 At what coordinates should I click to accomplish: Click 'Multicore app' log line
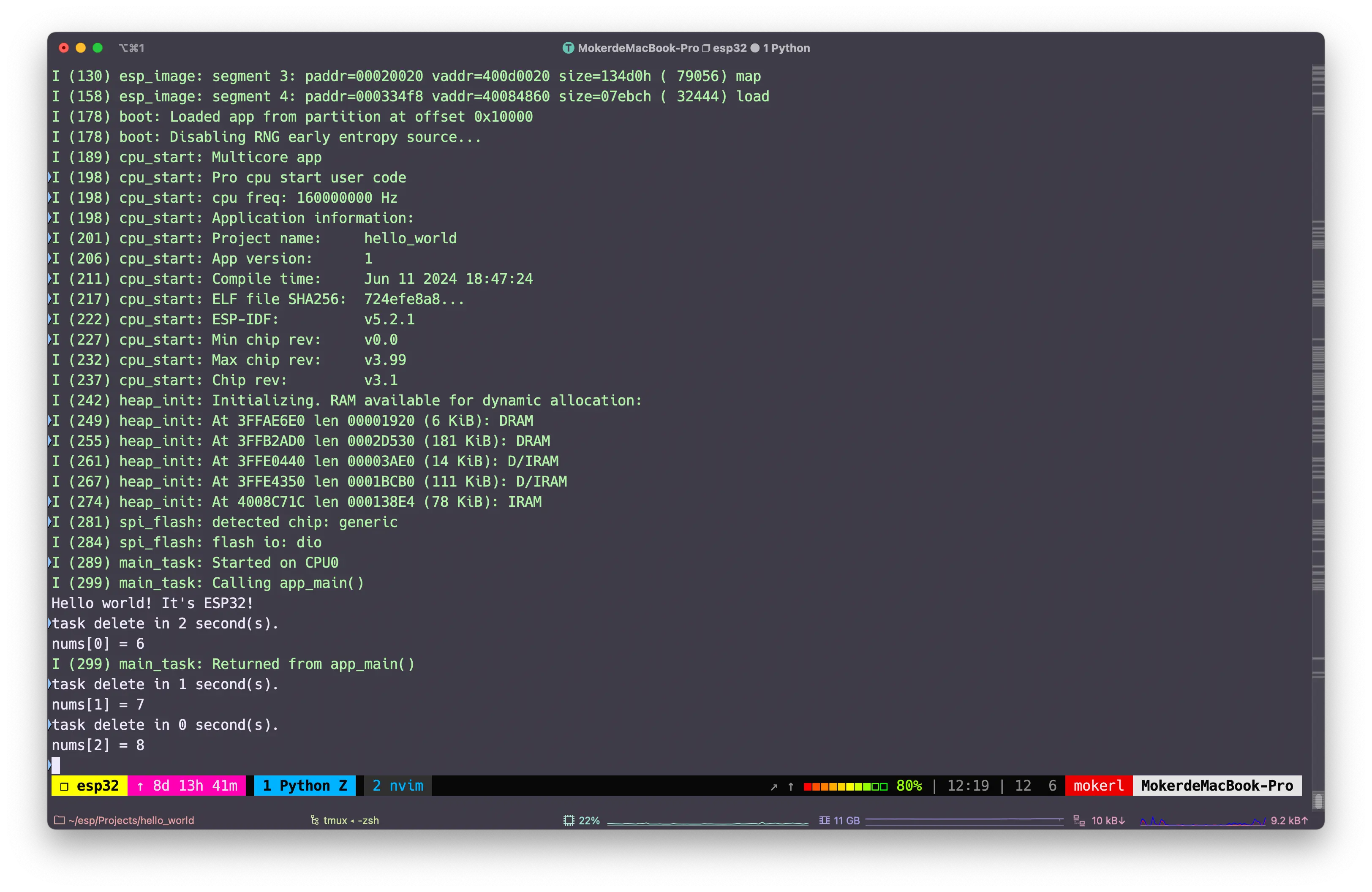[187, 157]
